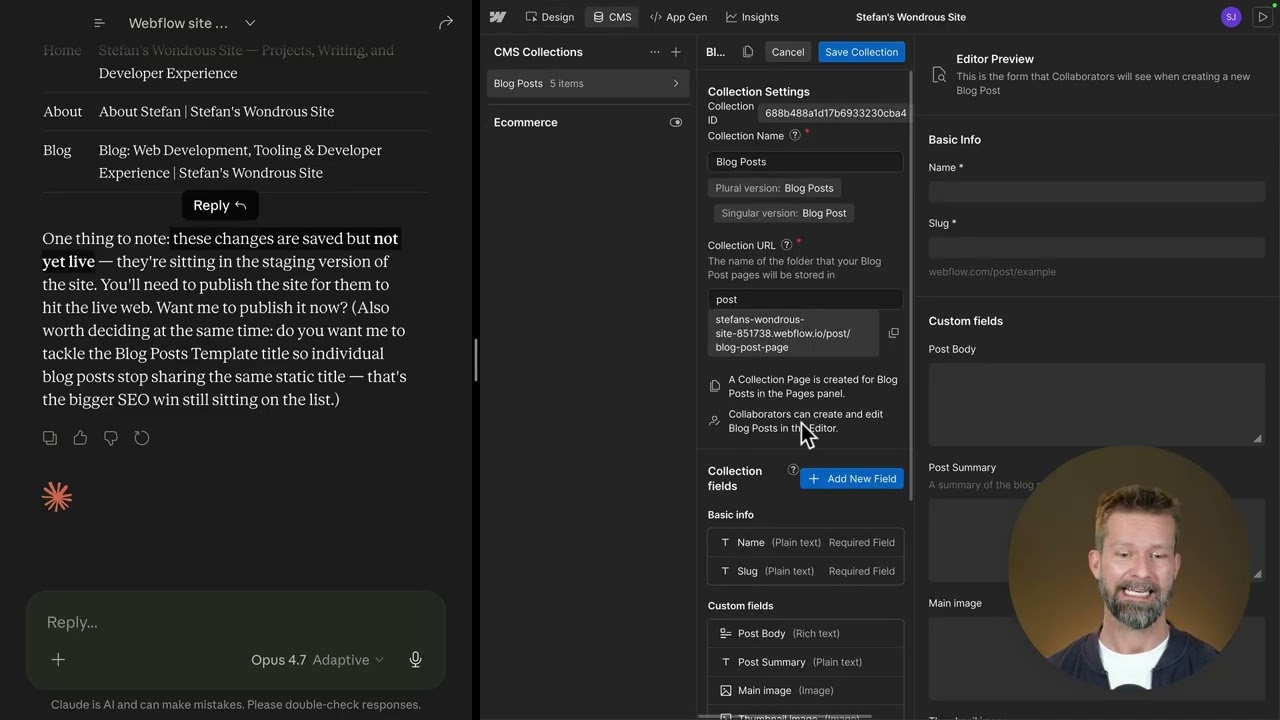
Task: Edit the Collection Name field Blog Posts
Action: coord(805,161)
